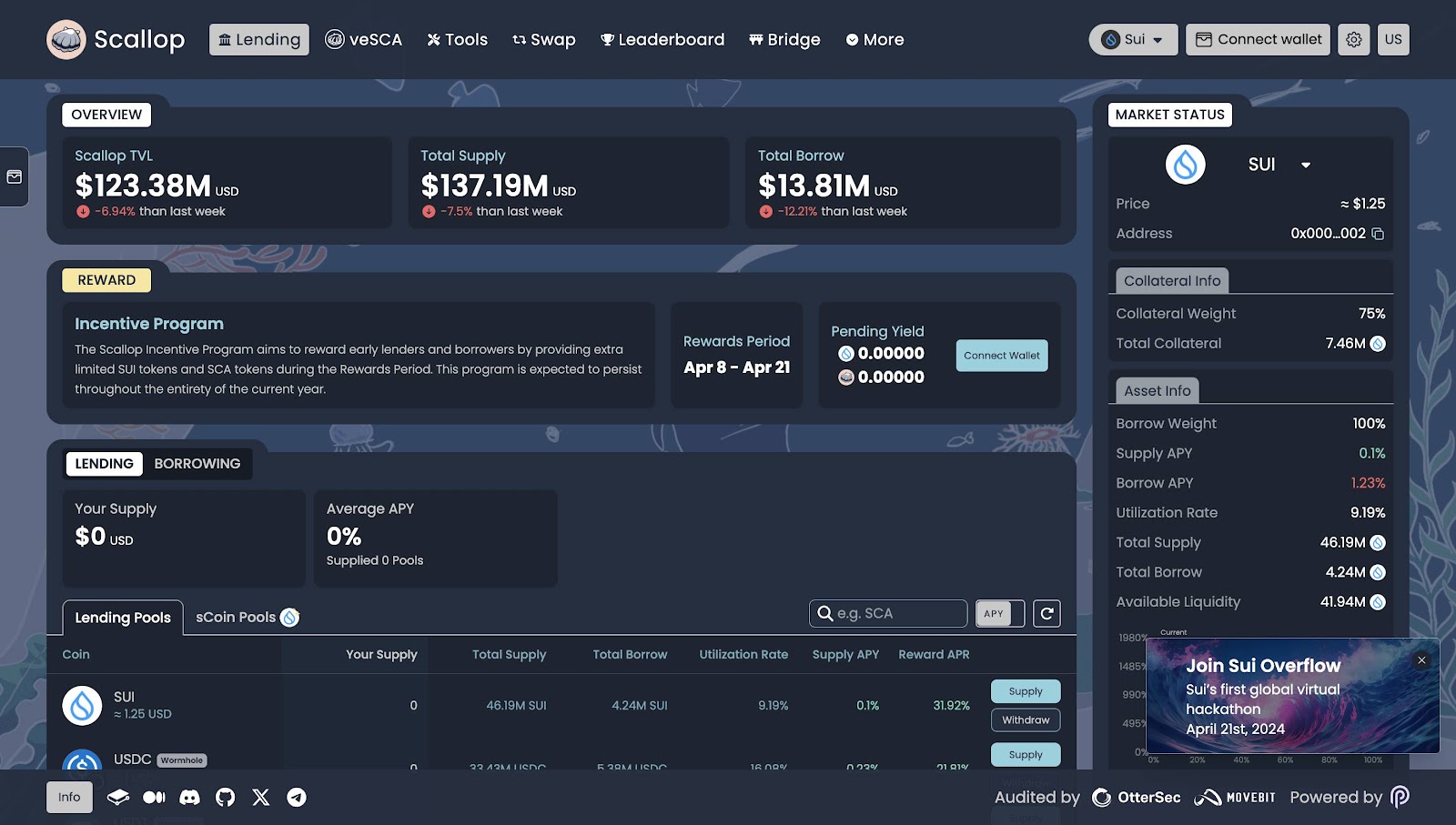The height and width of the screenshot is (825, 1456).
Task: Click the Utilization Rate 9.19% value in Asset Info
Action: tap(1368, 513)
